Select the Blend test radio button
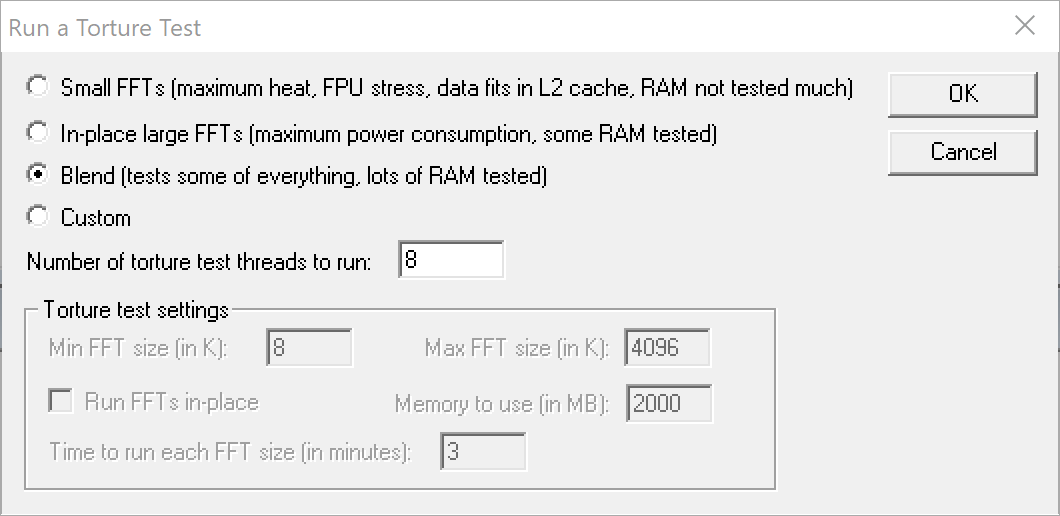The image size is (1060, 516). point(38,175)
